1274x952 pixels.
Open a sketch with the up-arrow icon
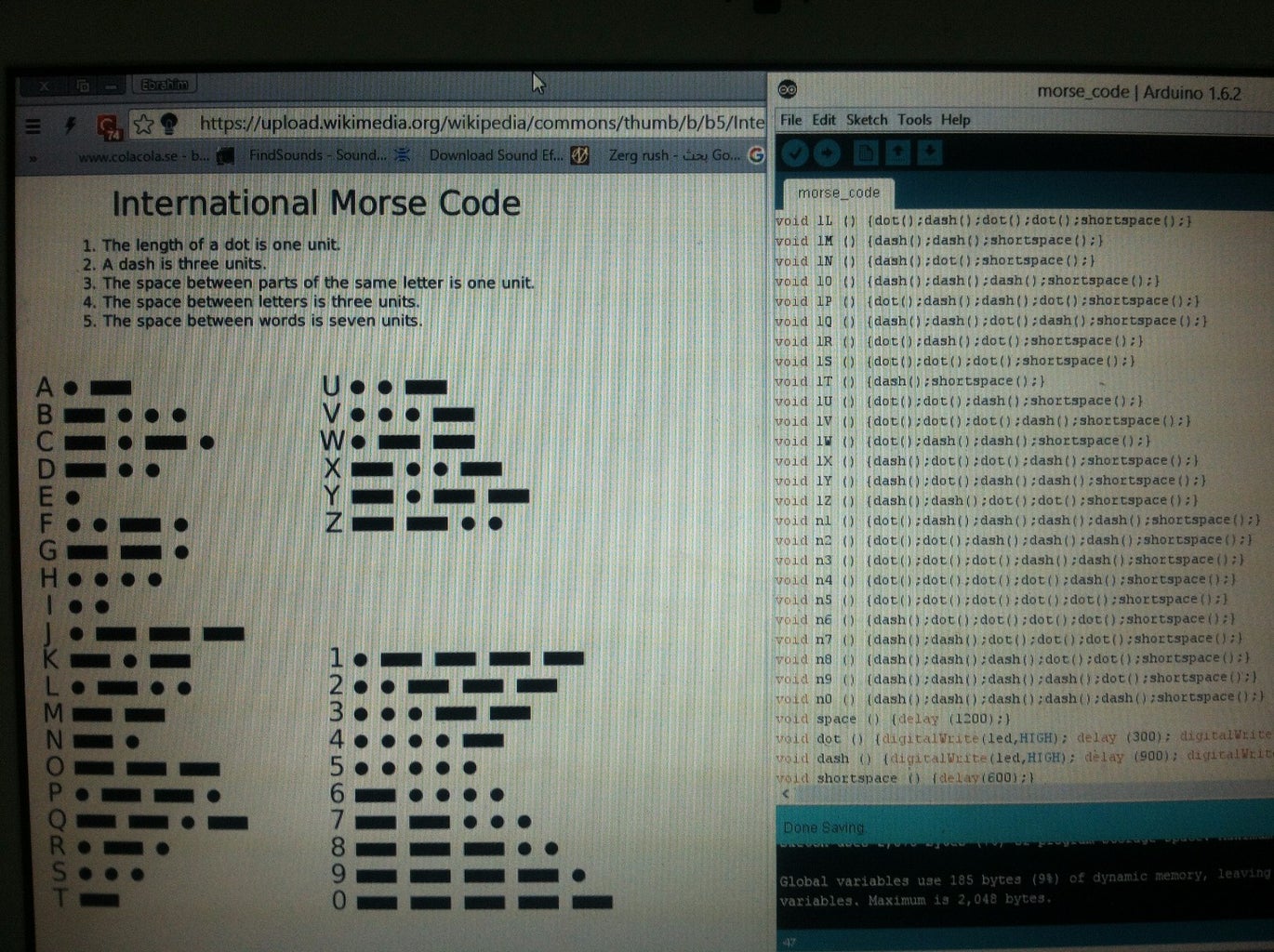(898, 152)
